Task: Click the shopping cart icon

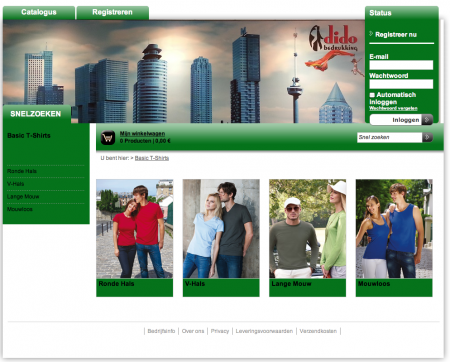Action: (x=108, y=137)
